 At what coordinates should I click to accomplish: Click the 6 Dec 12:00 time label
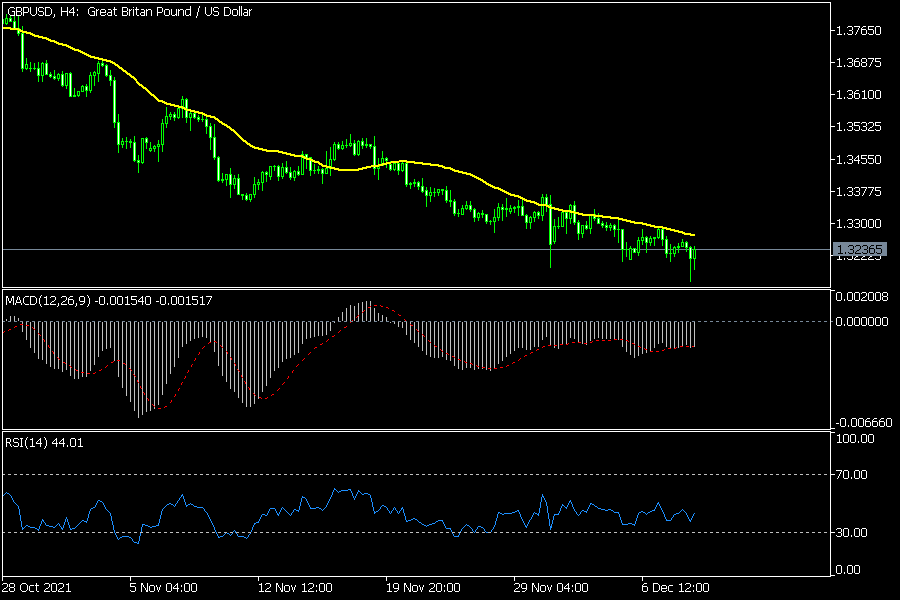(676, 587)
